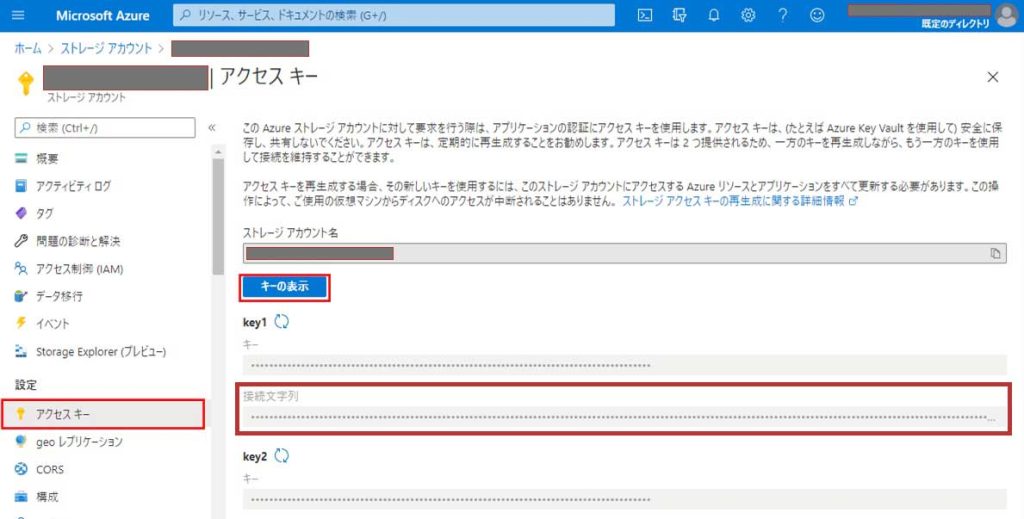Open the directory and subscription filter icon
The image size is (1024, 519).
(x=679, y=15)
